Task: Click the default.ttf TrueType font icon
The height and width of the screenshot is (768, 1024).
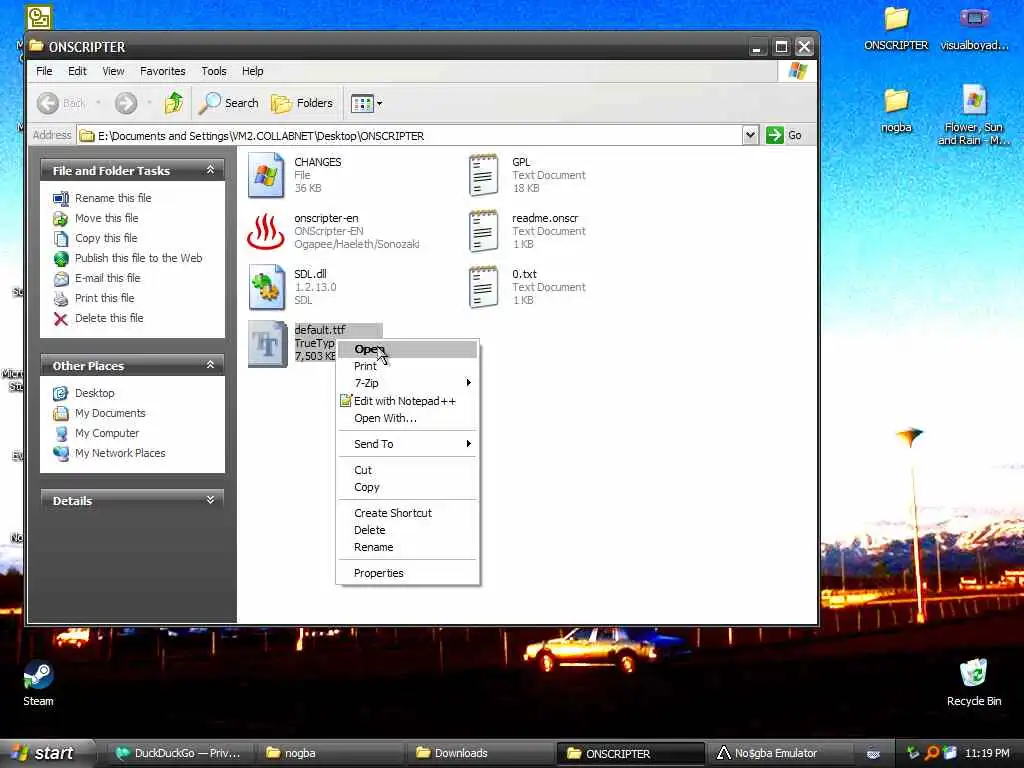Action: pos(267,344)
